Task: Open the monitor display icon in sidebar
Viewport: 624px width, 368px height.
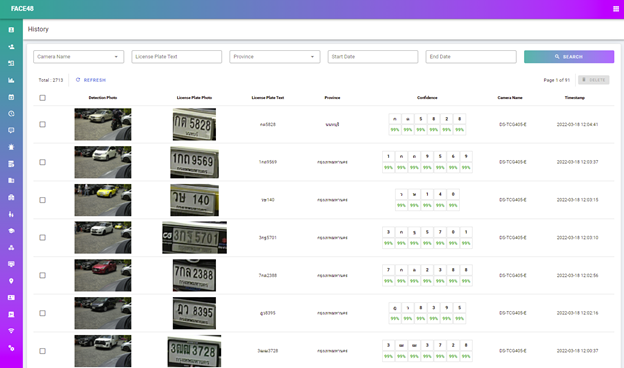Action: (11, 264)
